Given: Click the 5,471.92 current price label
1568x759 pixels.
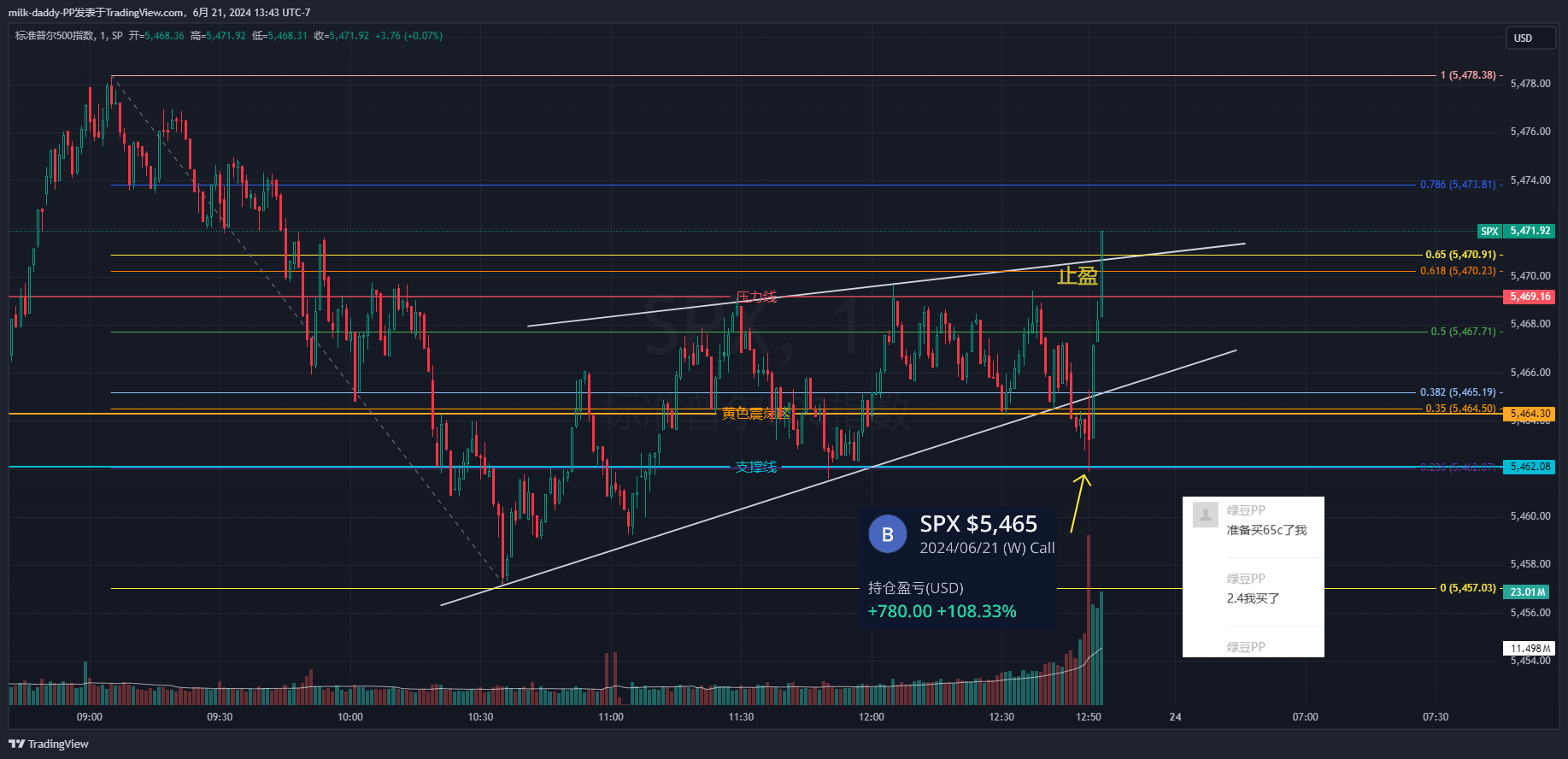Looking at the screenshot, I should click(x=1529, y=232).
